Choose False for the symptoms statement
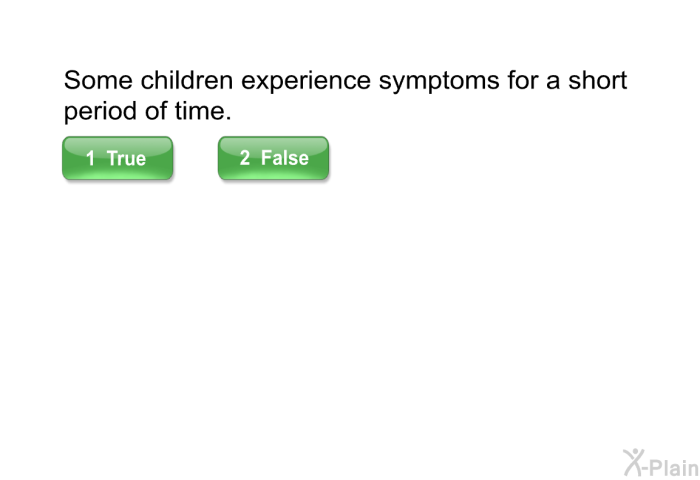Screen dimensions: 700x480 click(x=273, y=158)
